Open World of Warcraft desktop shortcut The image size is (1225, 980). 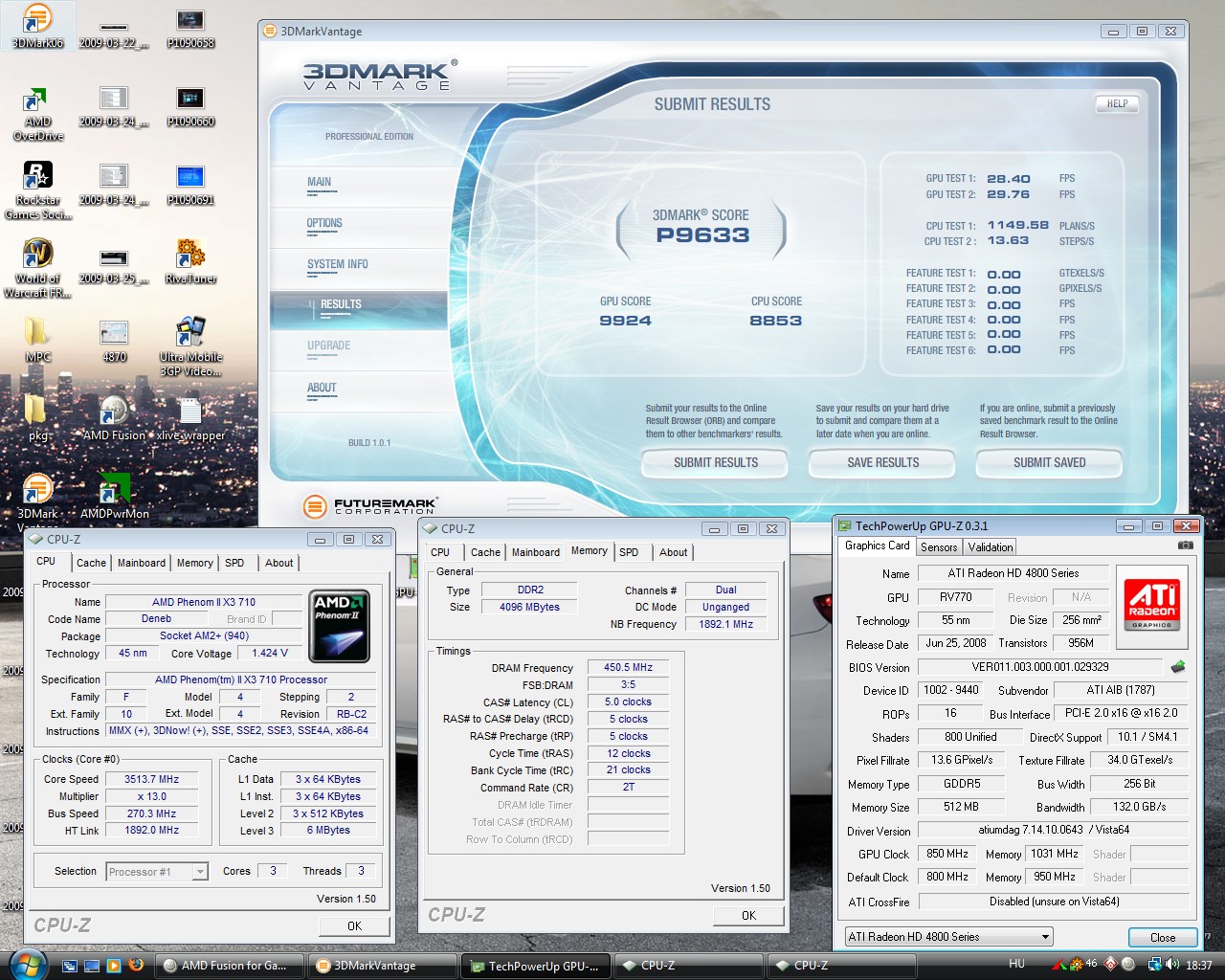point(37,268)
